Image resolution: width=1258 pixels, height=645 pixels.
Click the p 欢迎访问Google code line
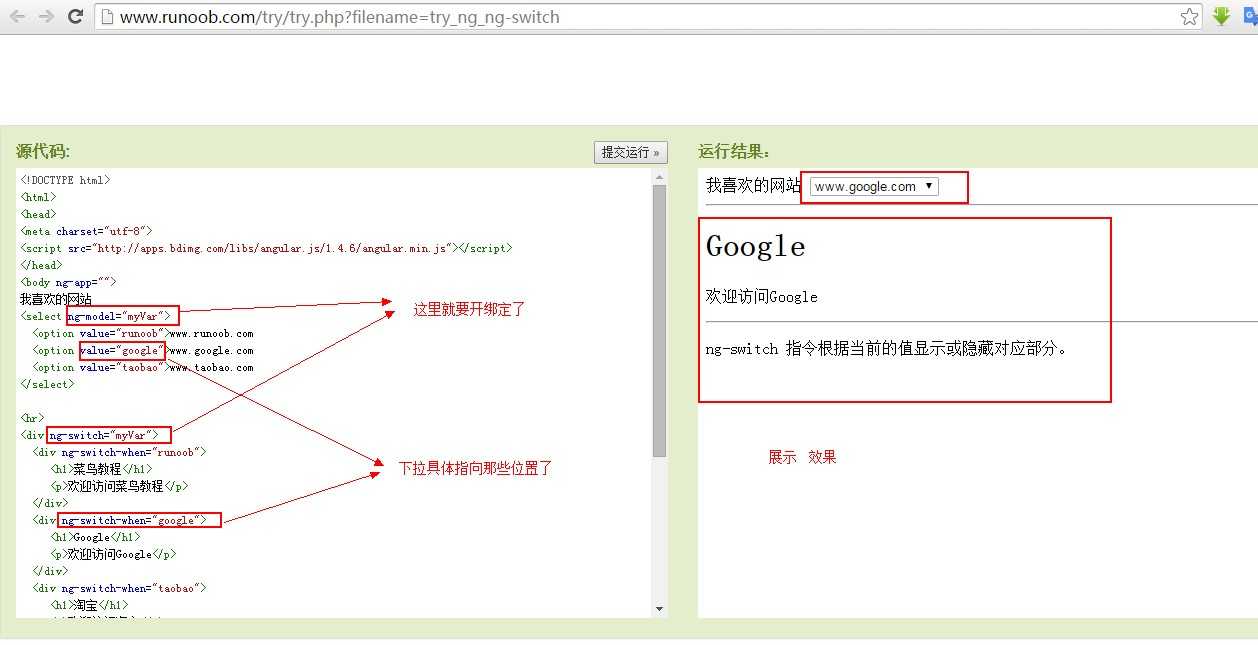pos(113,554)
